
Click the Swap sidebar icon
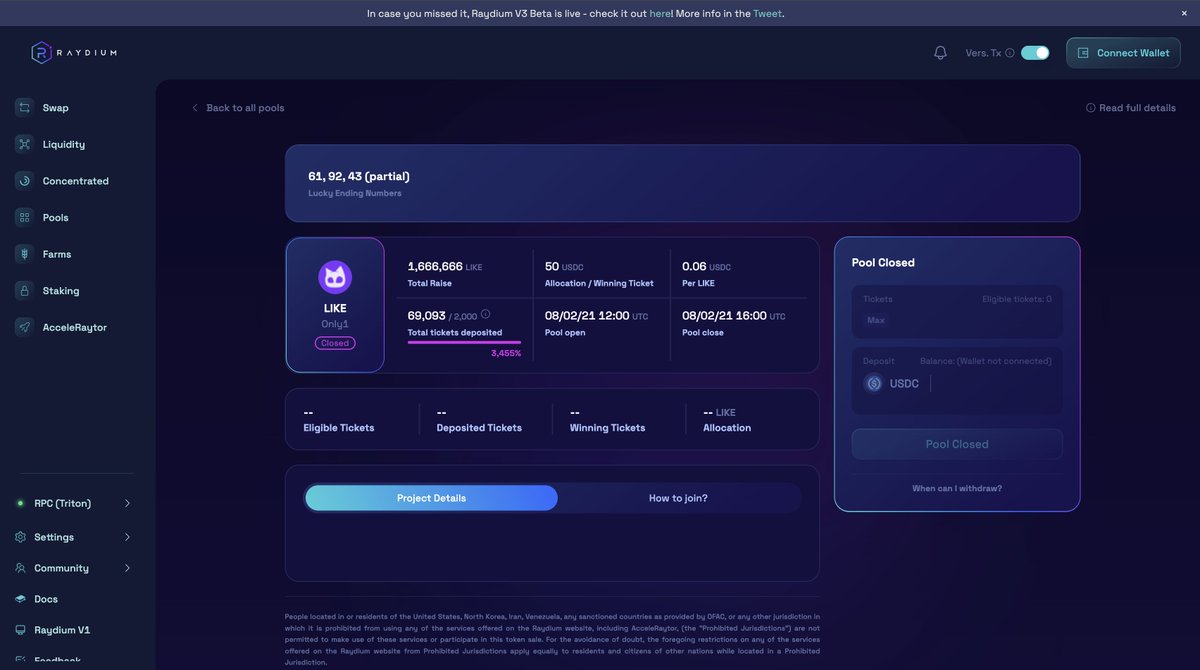pyautogui.click(x=24, y=107)
